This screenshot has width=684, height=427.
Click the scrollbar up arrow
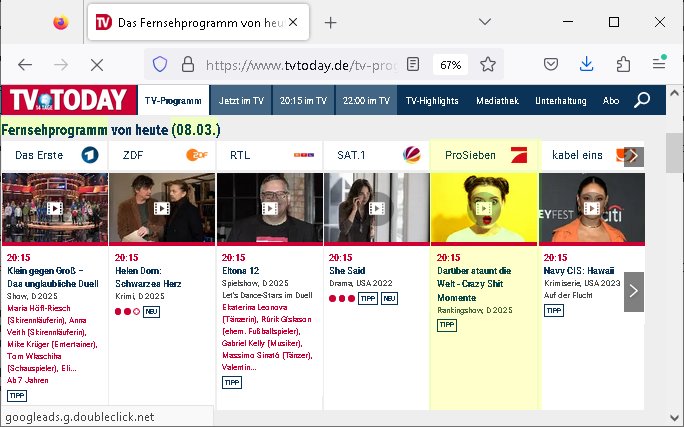674,93
